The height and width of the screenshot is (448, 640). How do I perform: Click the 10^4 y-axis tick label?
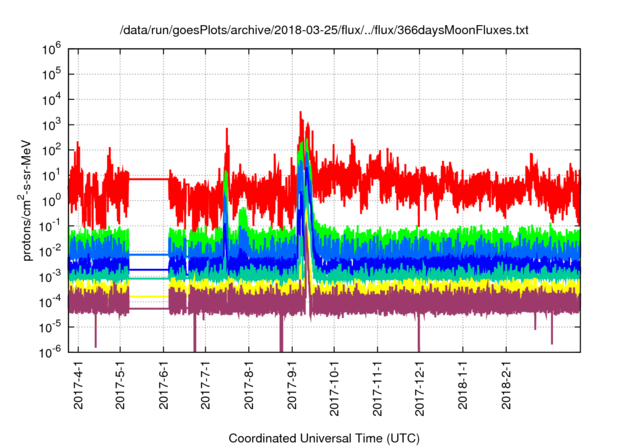(51, 100)
